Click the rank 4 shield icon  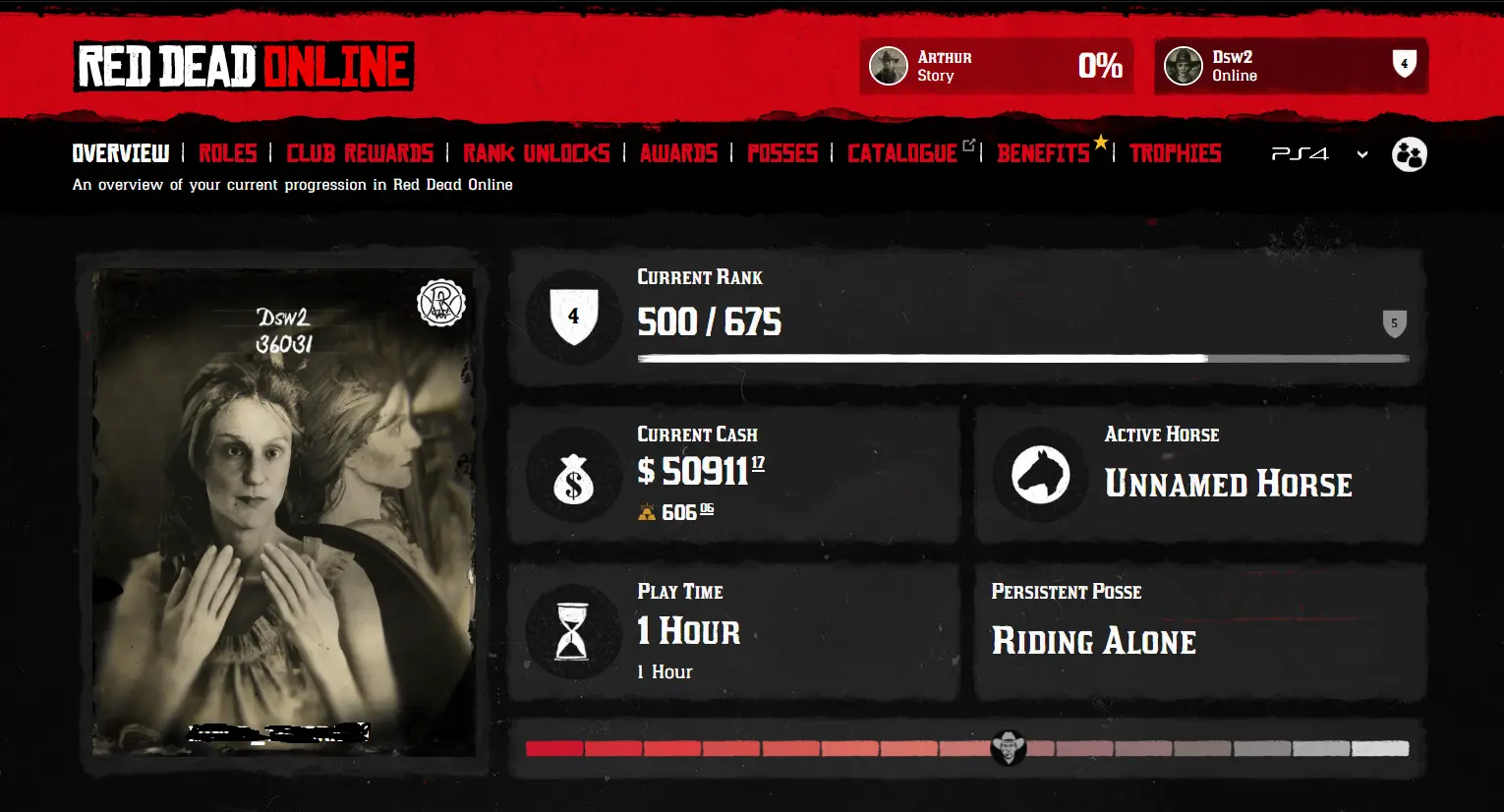tap(573, 317)
